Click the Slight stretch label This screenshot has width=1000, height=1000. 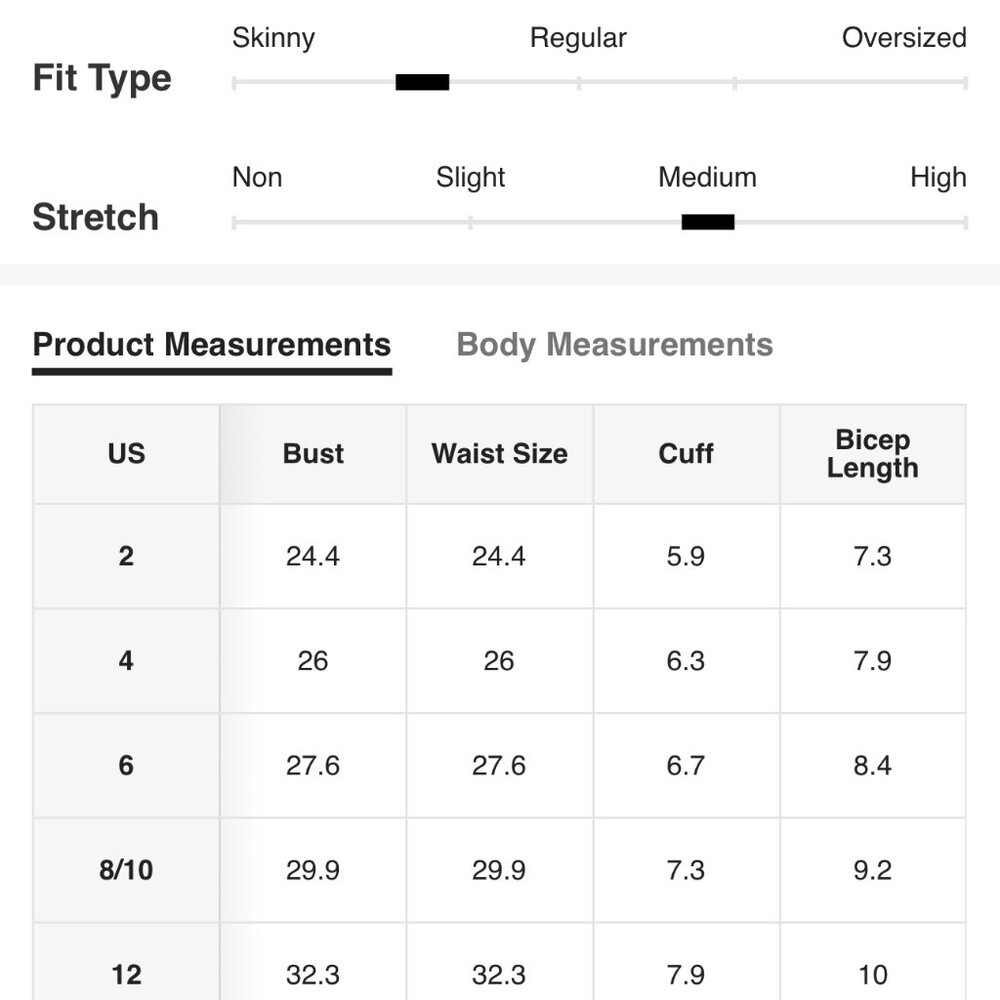coord(471,177)
